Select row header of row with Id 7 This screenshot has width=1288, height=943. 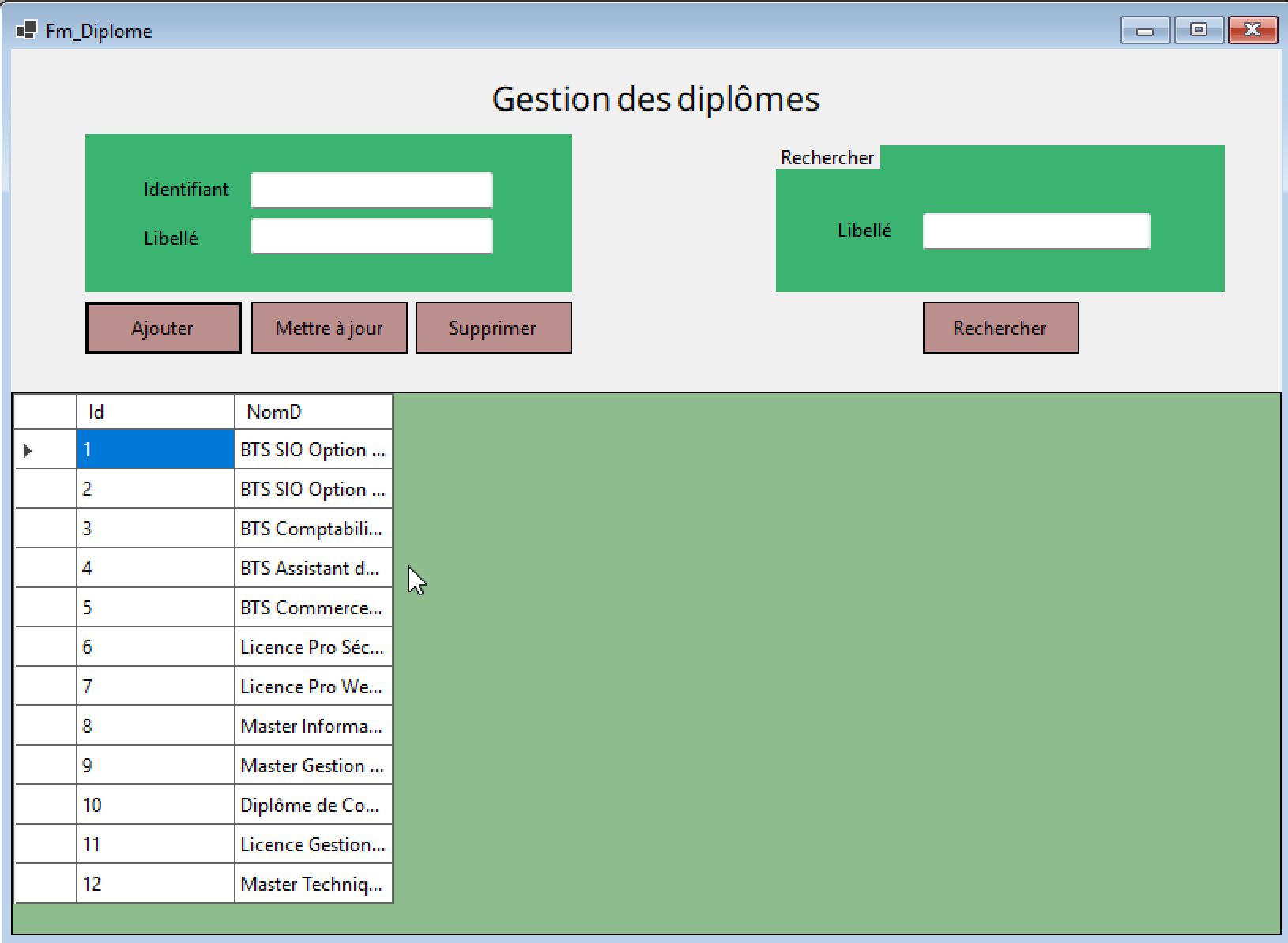(x=45, y=687)
